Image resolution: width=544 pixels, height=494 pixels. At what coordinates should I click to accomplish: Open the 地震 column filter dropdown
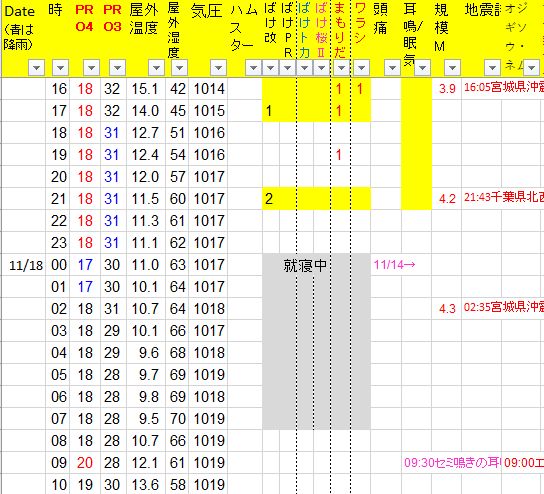(x=492, y=68)
